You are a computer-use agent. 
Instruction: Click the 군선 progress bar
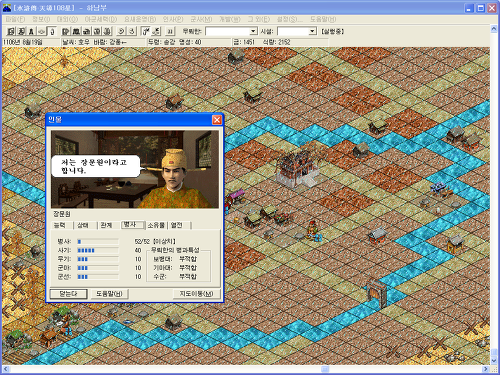click(98, 277)
